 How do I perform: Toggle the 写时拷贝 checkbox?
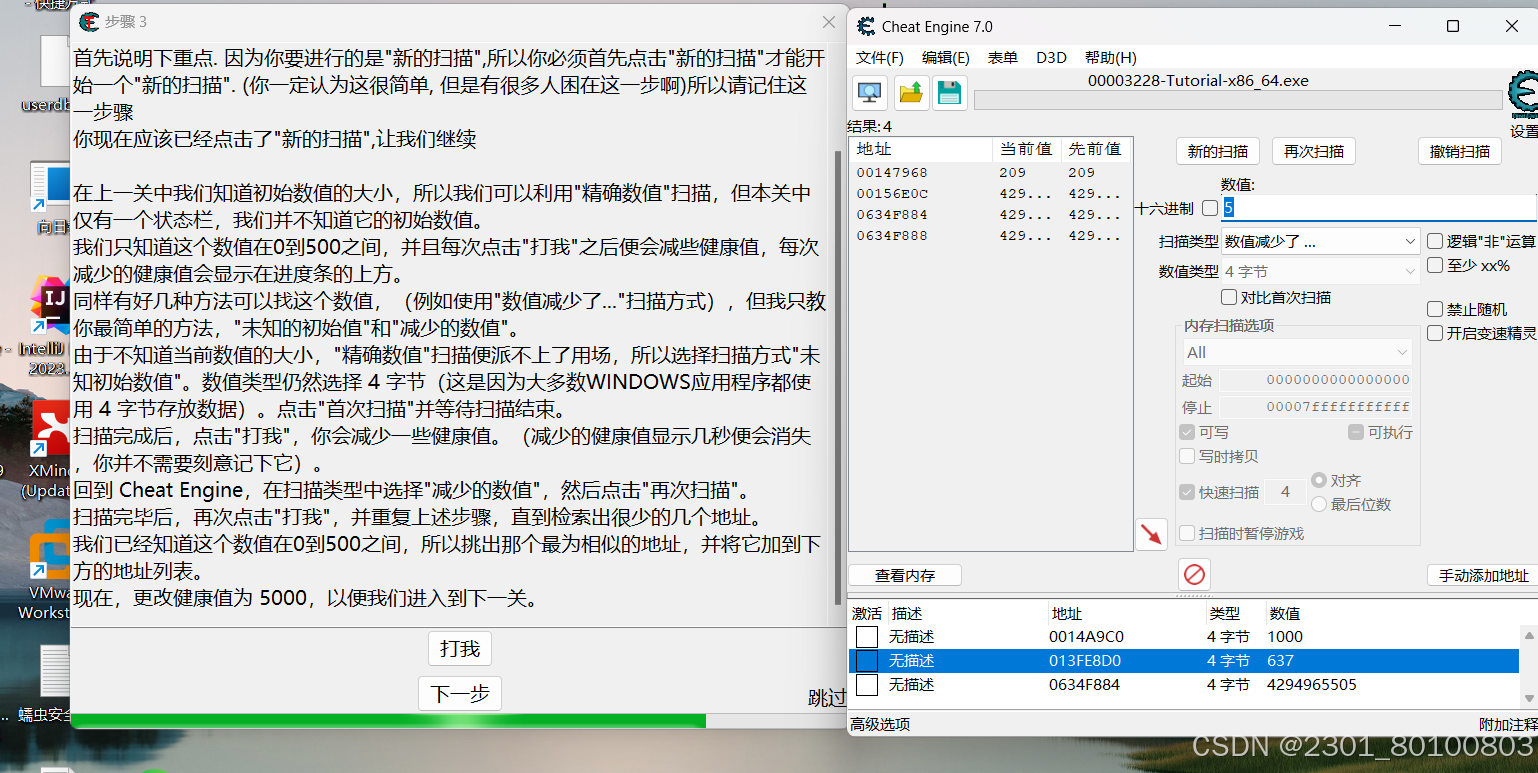[1187, 456]
